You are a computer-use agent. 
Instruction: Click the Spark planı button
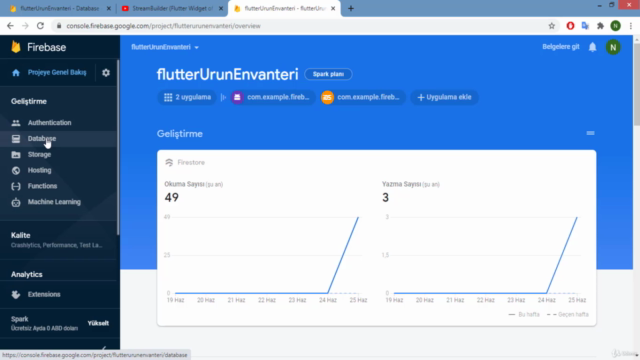pyautogui.click(x=328, y=74)
